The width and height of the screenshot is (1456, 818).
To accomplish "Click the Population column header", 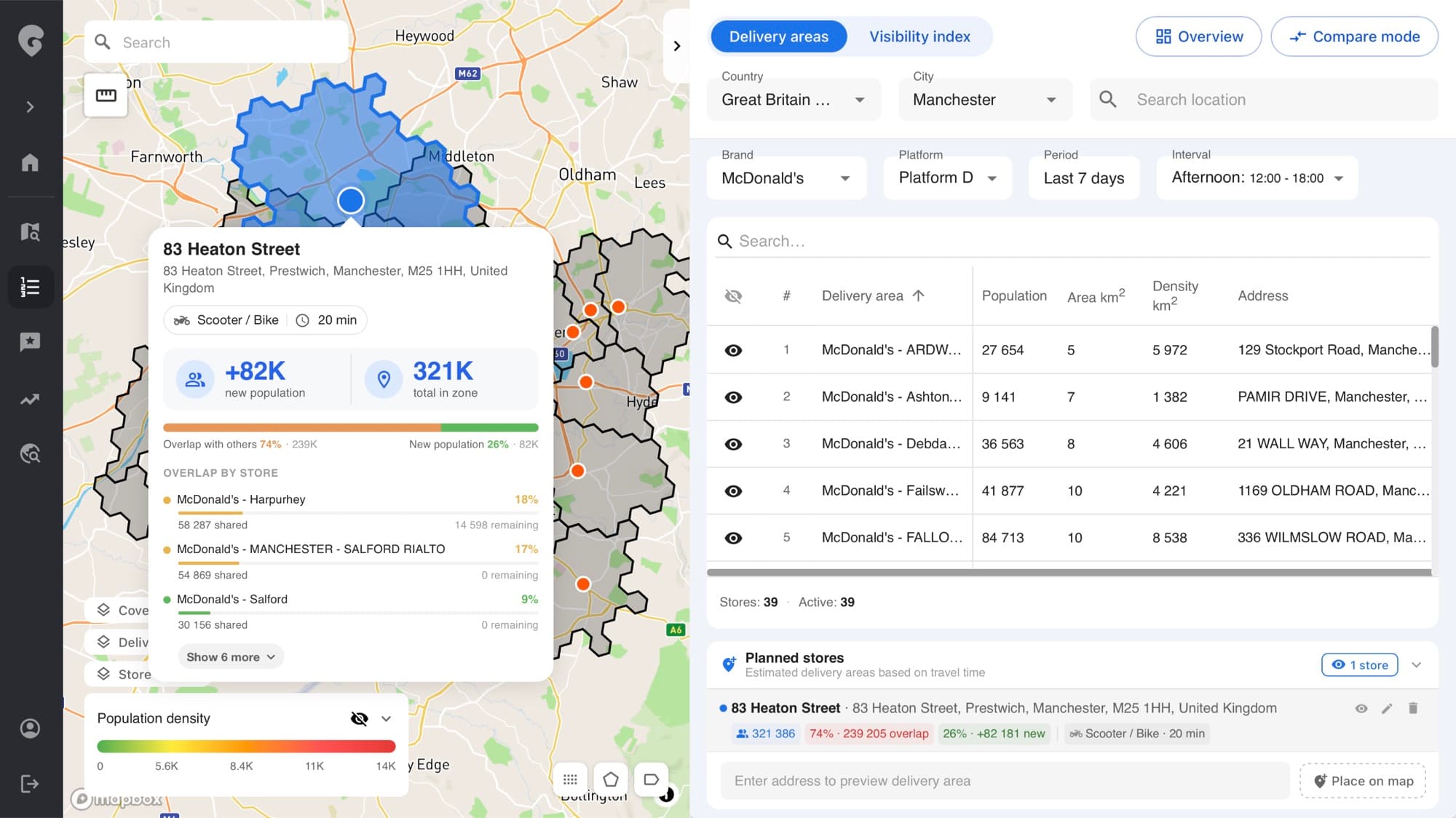I will tap(1013, 295).
